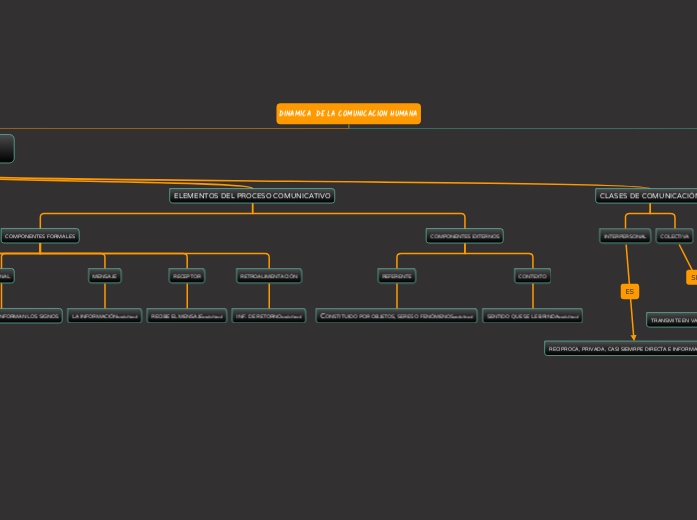Image resolution: width=697 pixels, height=520 pixels.
Task: Click the 'RECIBE EL MENSAJE' node
Action: [187, 316]
